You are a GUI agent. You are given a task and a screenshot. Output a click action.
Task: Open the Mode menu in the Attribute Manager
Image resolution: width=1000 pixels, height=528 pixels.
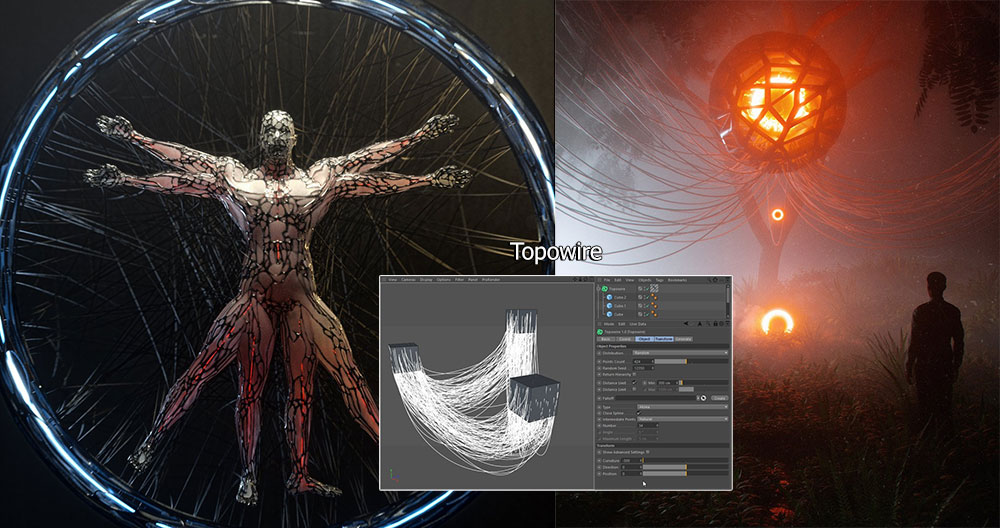coord(609,324)
